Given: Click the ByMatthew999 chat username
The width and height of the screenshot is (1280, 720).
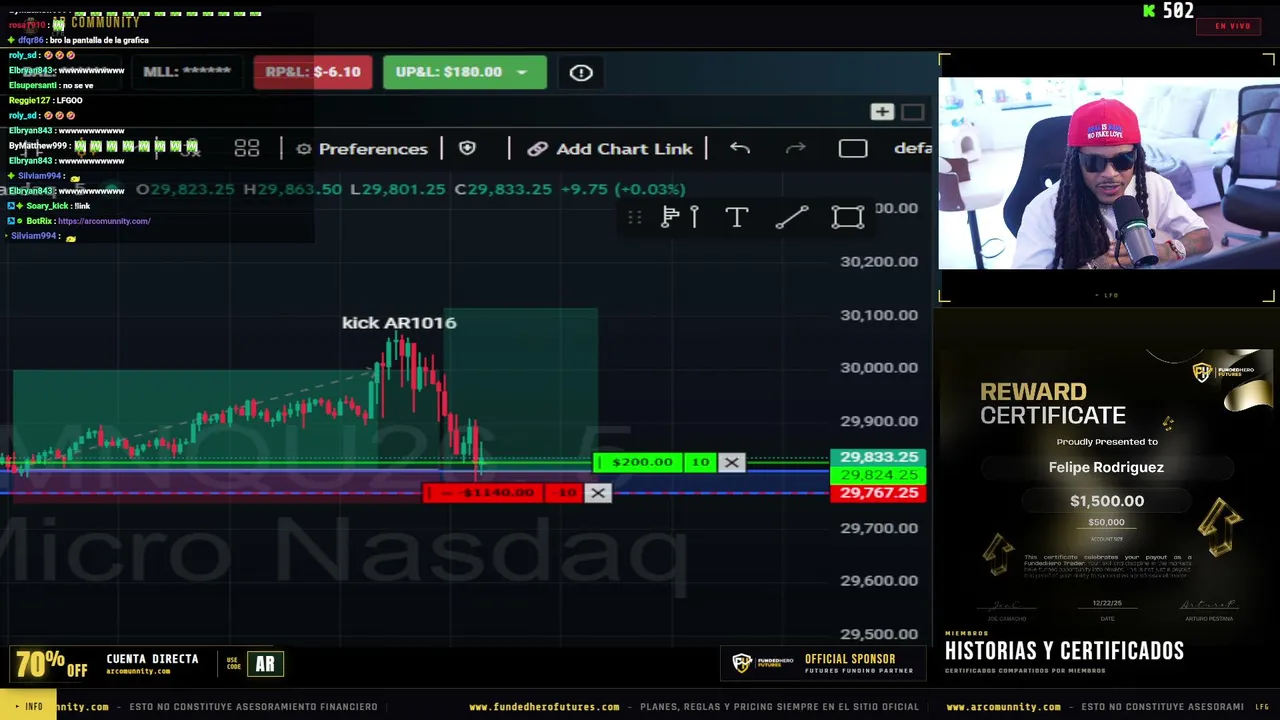Looking at the screenshot, I should click(x=38, y=146).
